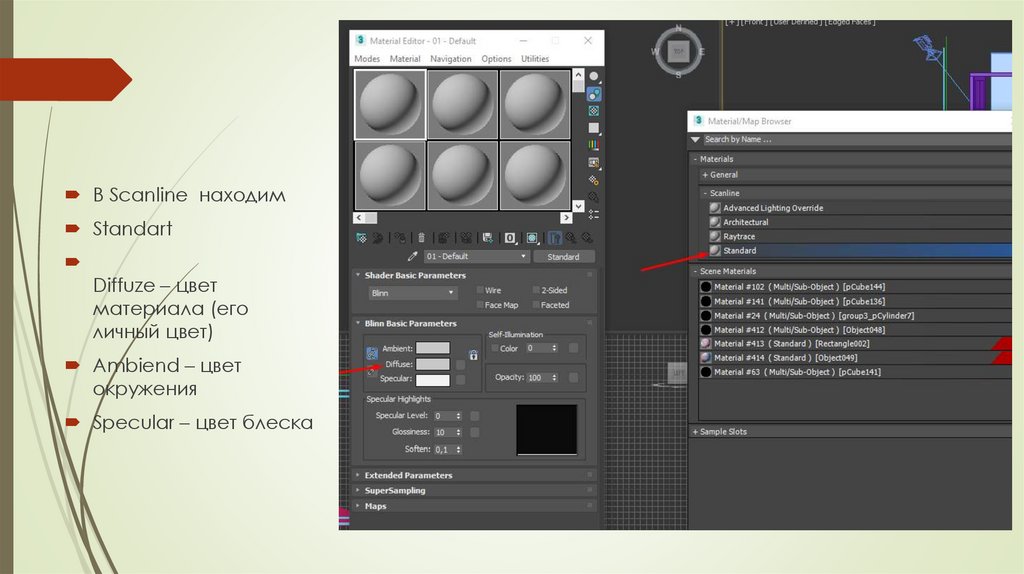Enable the Face Map checkbox
The height and width of the screenshot is (574, 1024).
(x=480, y=305)
